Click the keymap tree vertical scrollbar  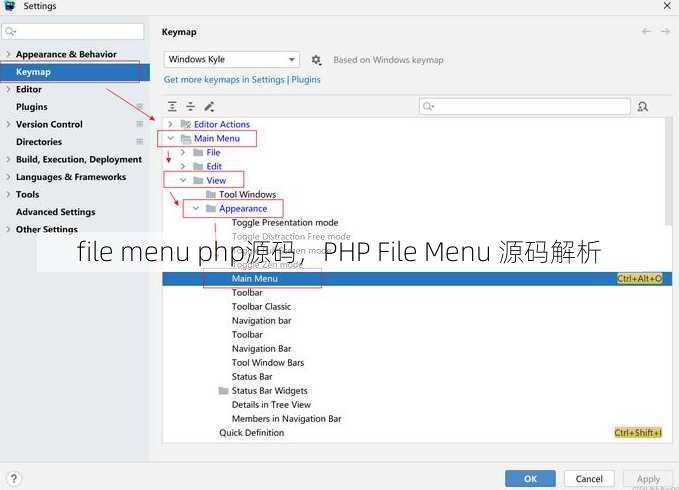(x=669, y=171)
